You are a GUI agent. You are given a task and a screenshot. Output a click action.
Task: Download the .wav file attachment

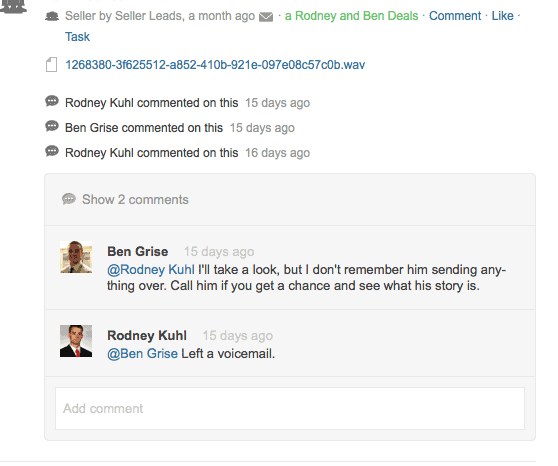215,65
